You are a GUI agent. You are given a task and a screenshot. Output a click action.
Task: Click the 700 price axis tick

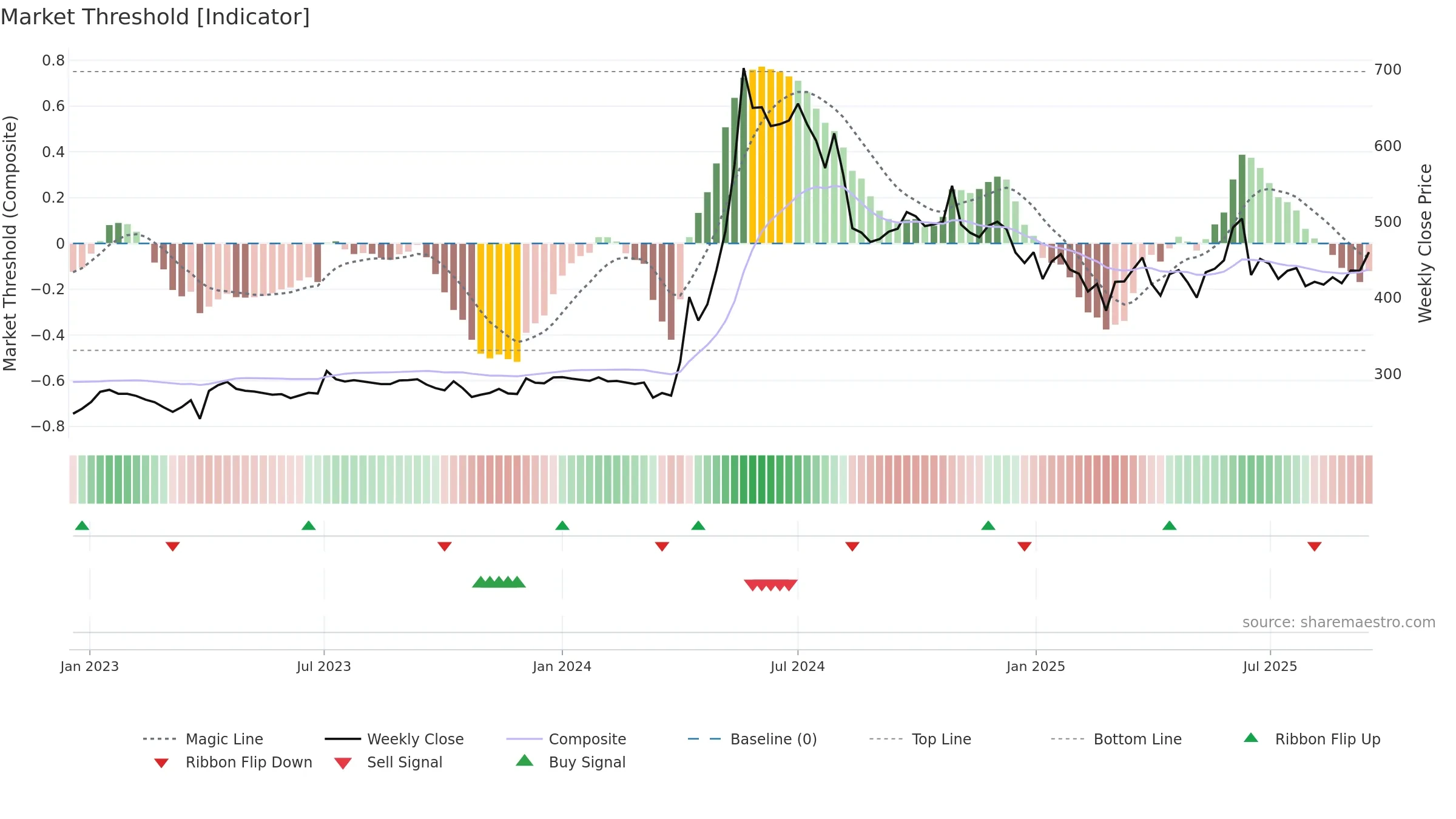click(x=1388, y=70)
